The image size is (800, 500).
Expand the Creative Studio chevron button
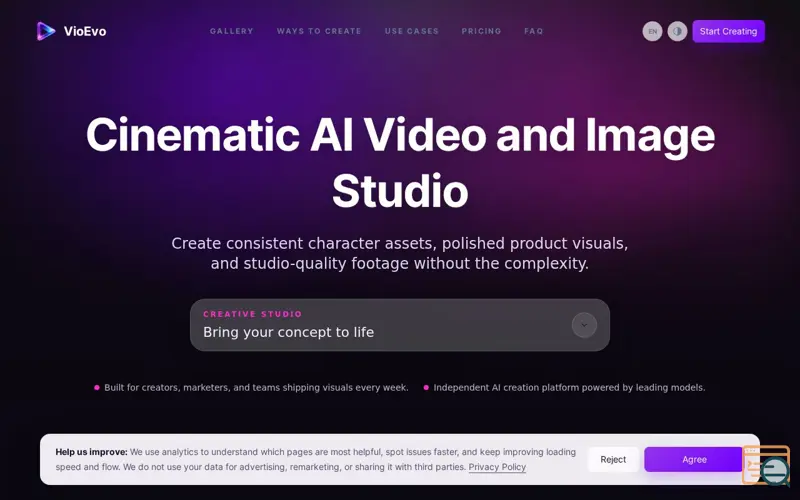(584, 325)
